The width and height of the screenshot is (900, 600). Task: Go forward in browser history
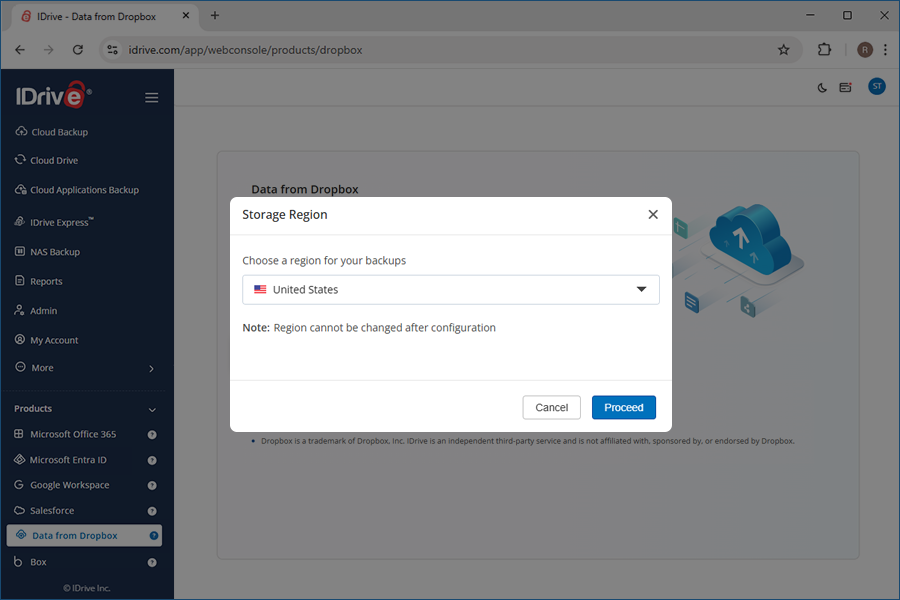[49, 50]
